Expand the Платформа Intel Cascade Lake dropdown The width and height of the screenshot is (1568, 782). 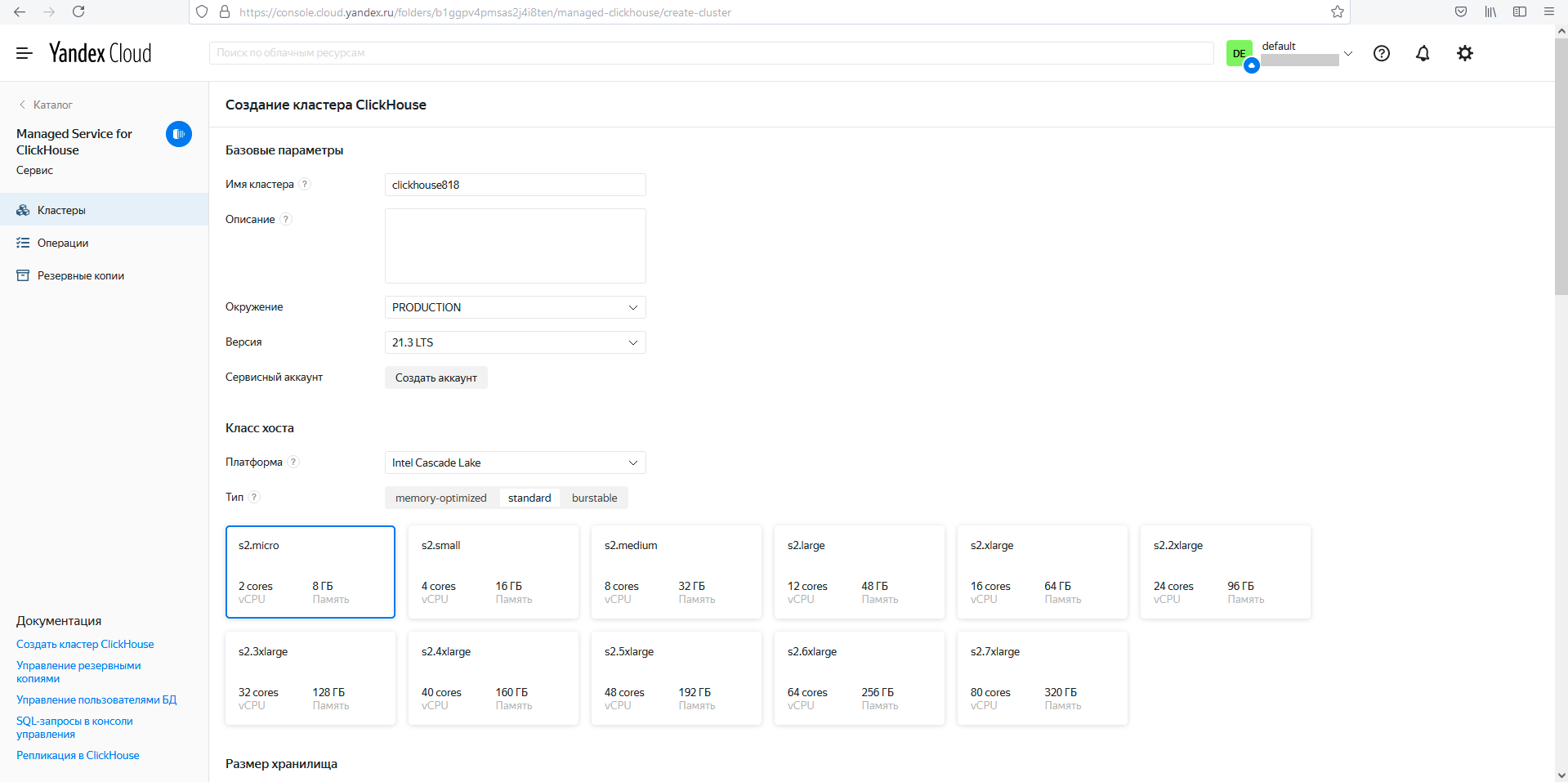point(516,462)
